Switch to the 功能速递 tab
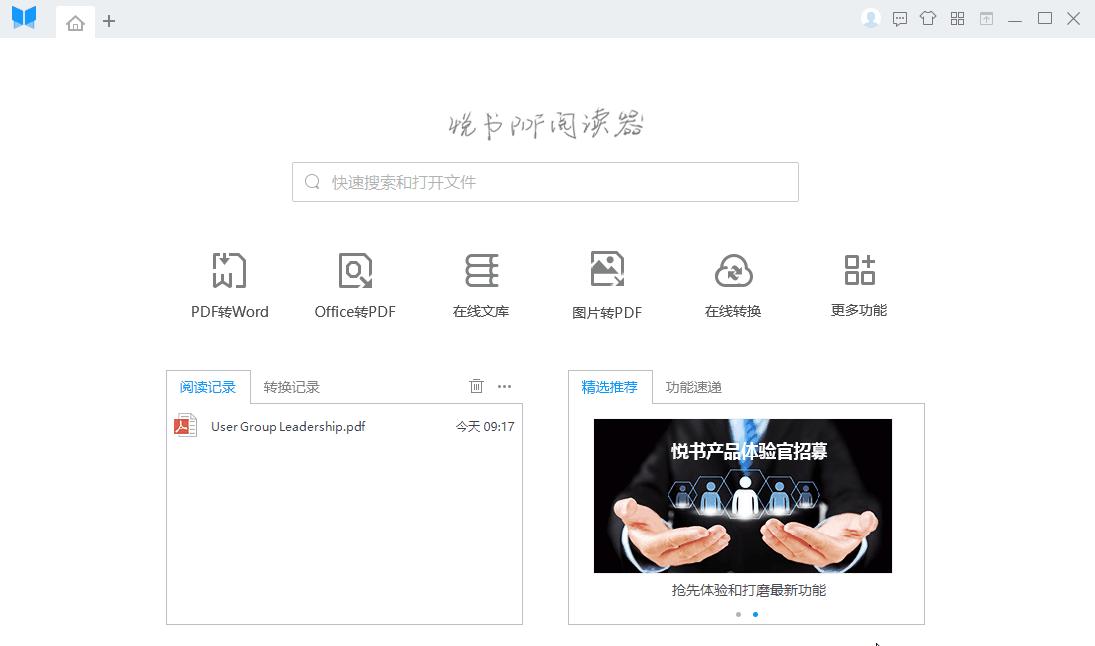This screenshot has height=646, width=1095. click(x=692, y=386)
